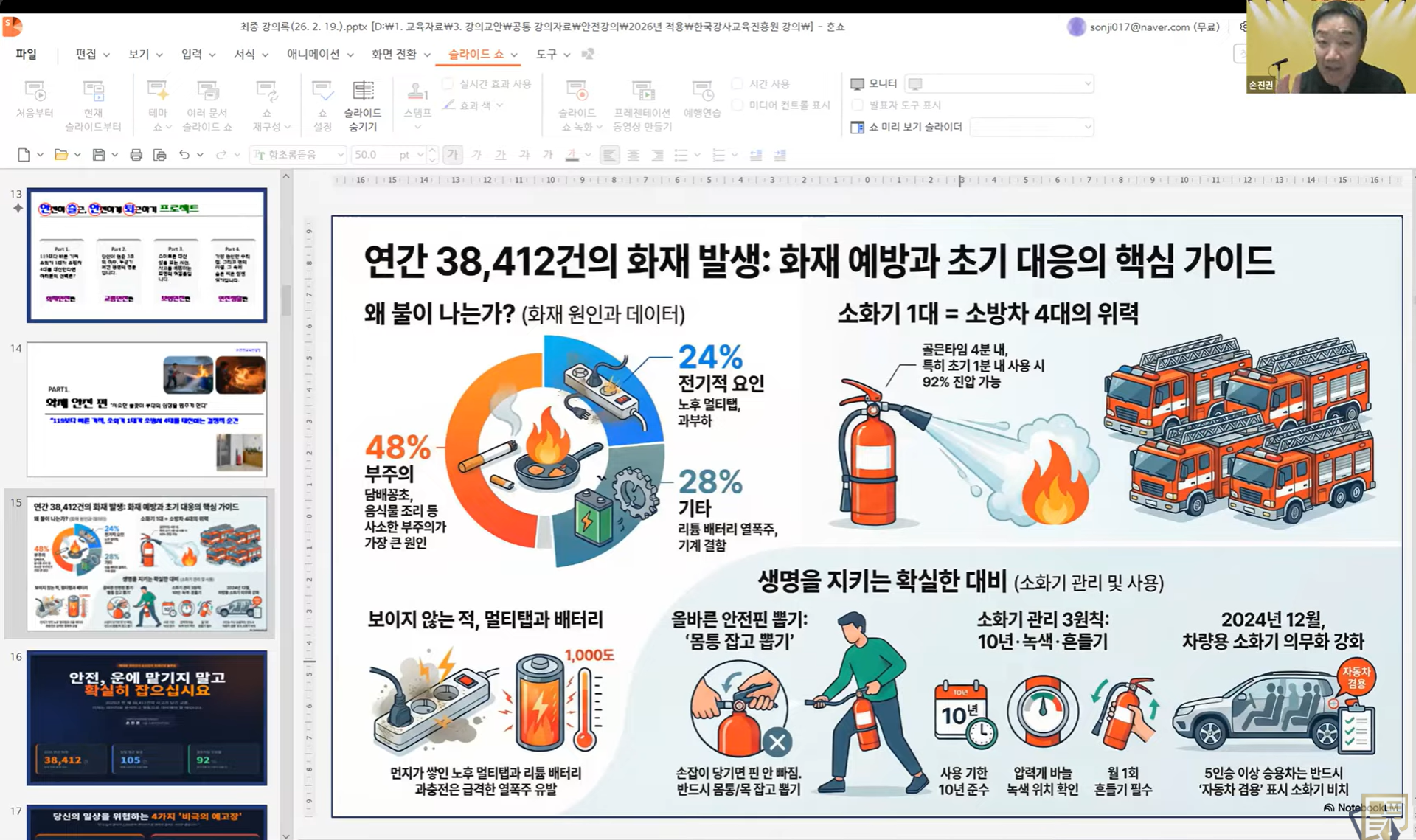
Task: Open the 입력 menu
Action: [198, 54]
